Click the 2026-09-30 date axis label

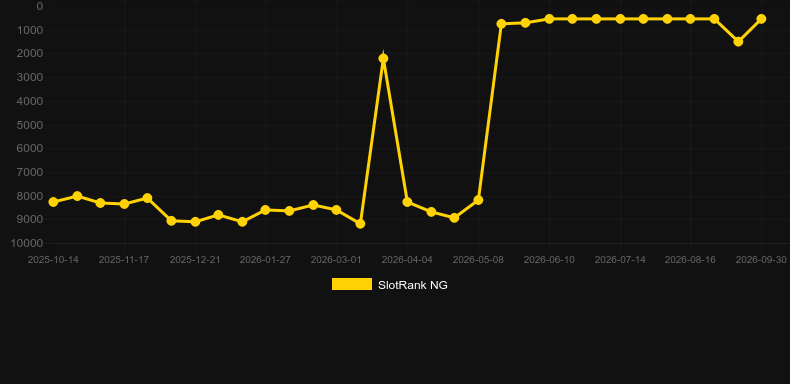coord(761,260)
